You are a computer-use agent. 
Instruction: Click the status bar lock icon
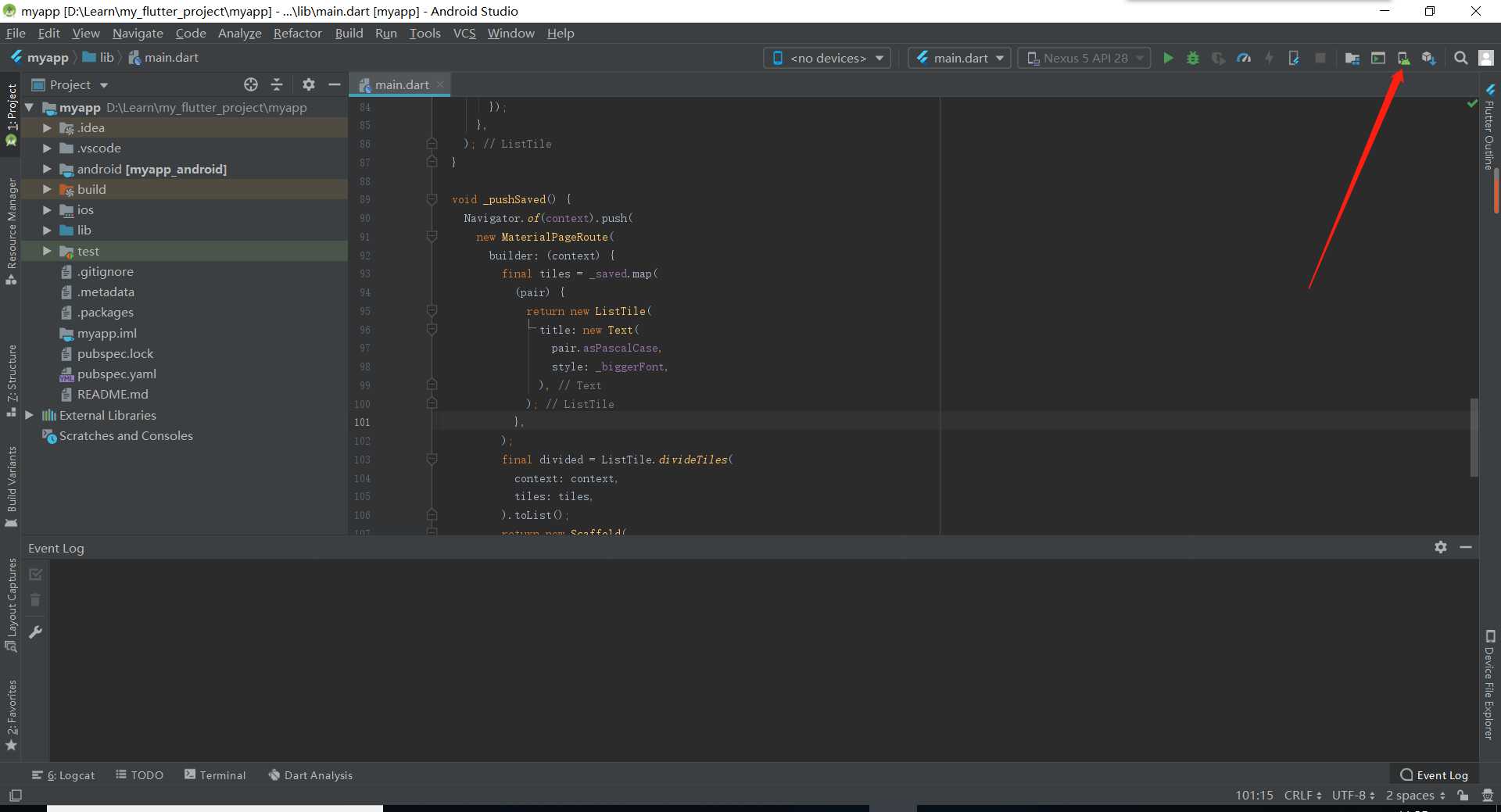pos(1463,795)
